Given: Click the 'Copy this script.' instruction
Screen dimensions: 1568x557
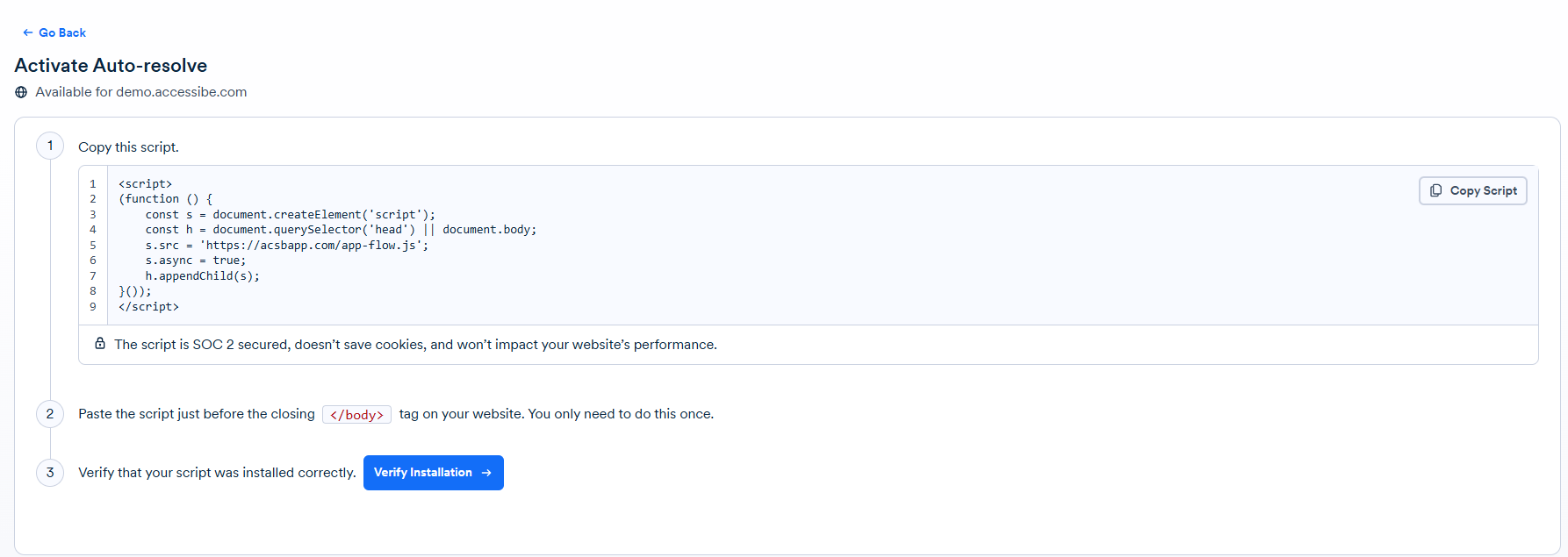Looking at the screenshot, I should click(x=128, y=147).
